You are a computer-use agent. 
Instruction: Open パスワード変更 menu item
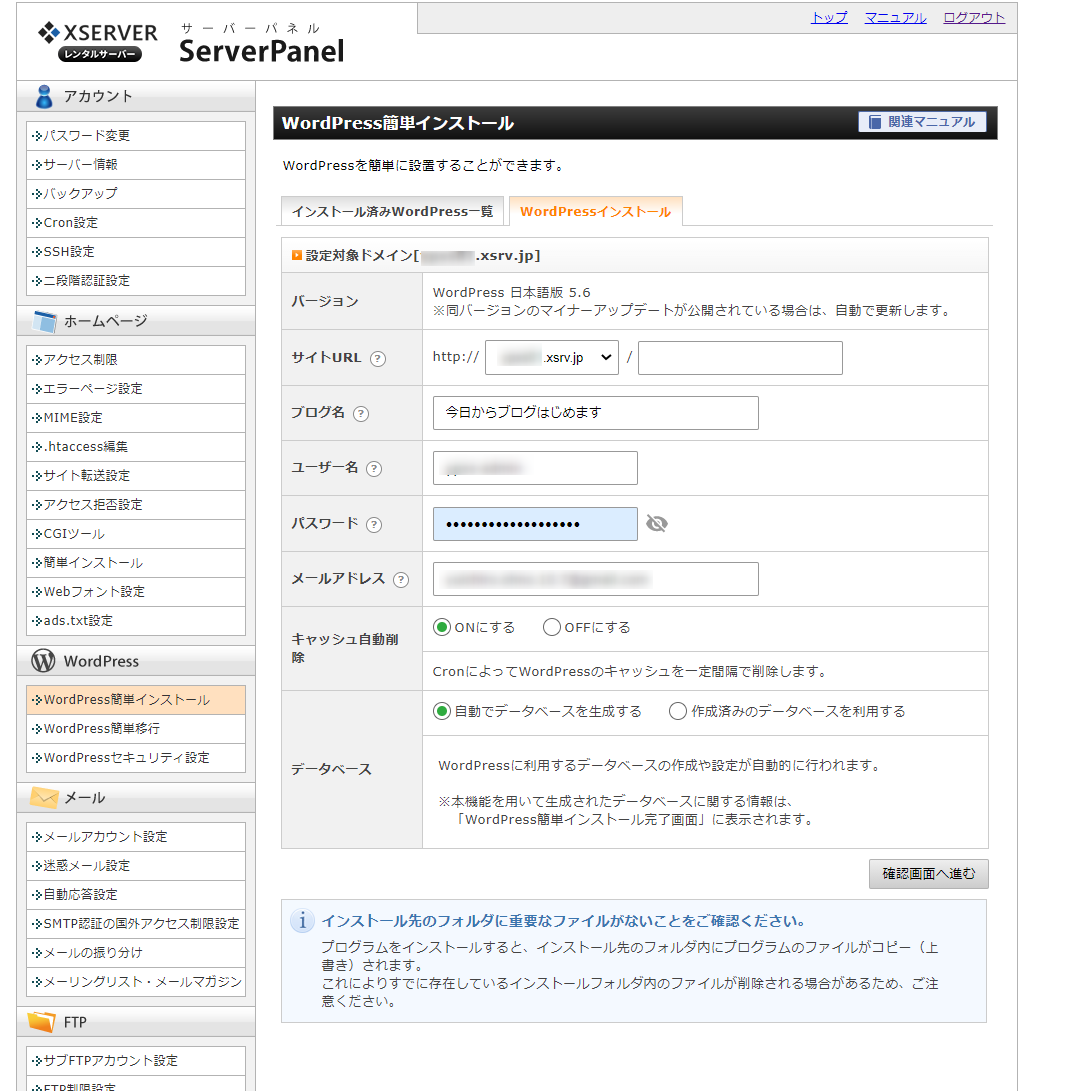click(x=136, y=136)
